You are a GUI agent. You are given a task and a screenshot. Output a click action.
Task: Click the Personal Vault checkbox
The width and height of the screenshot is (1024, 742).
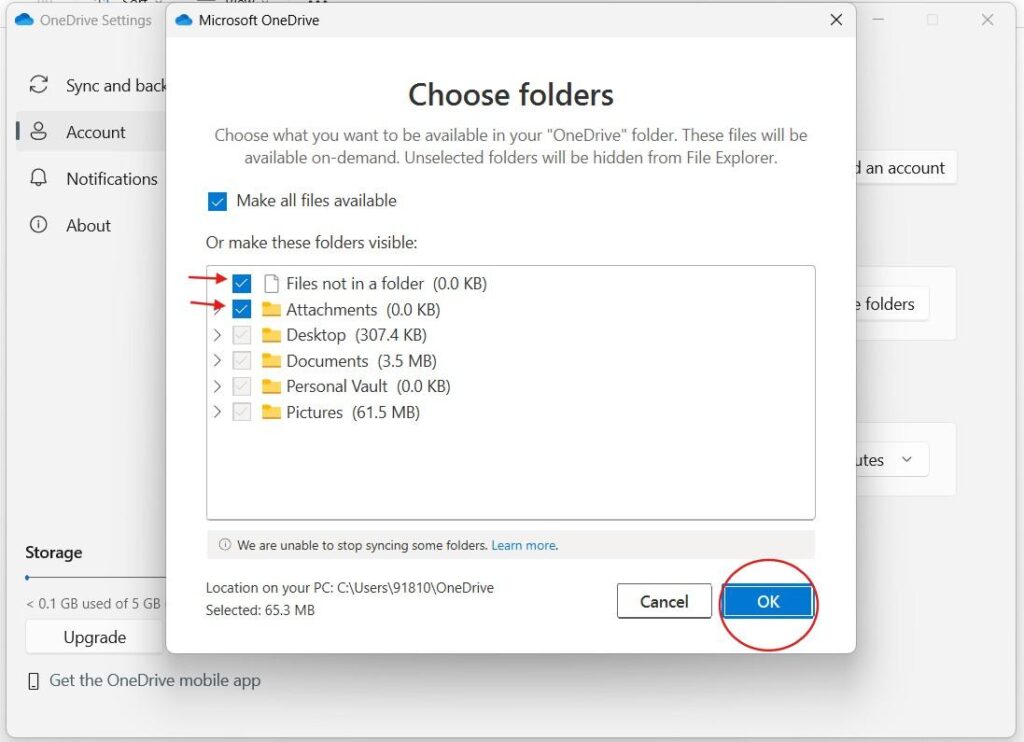click(242, 387)
